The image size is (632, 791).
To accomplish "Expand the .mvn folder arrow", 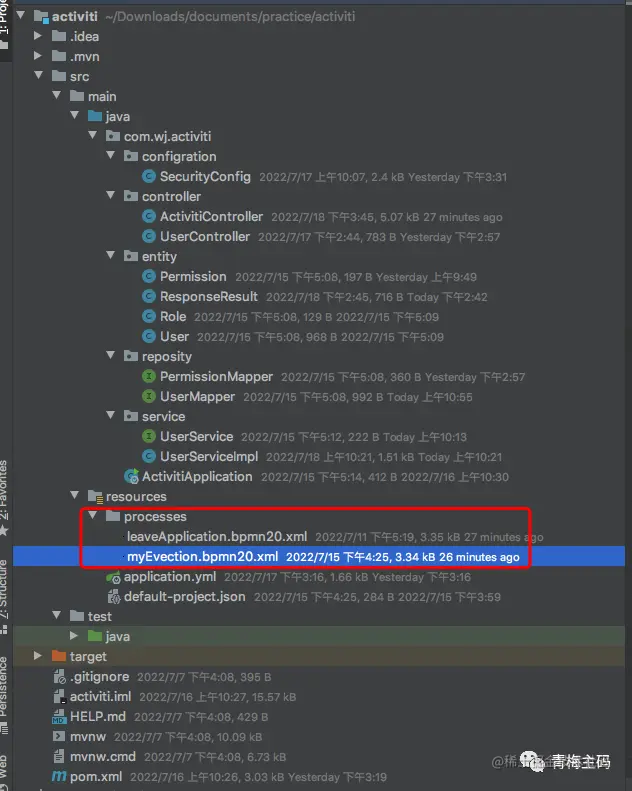I will (x=38, y=55).
